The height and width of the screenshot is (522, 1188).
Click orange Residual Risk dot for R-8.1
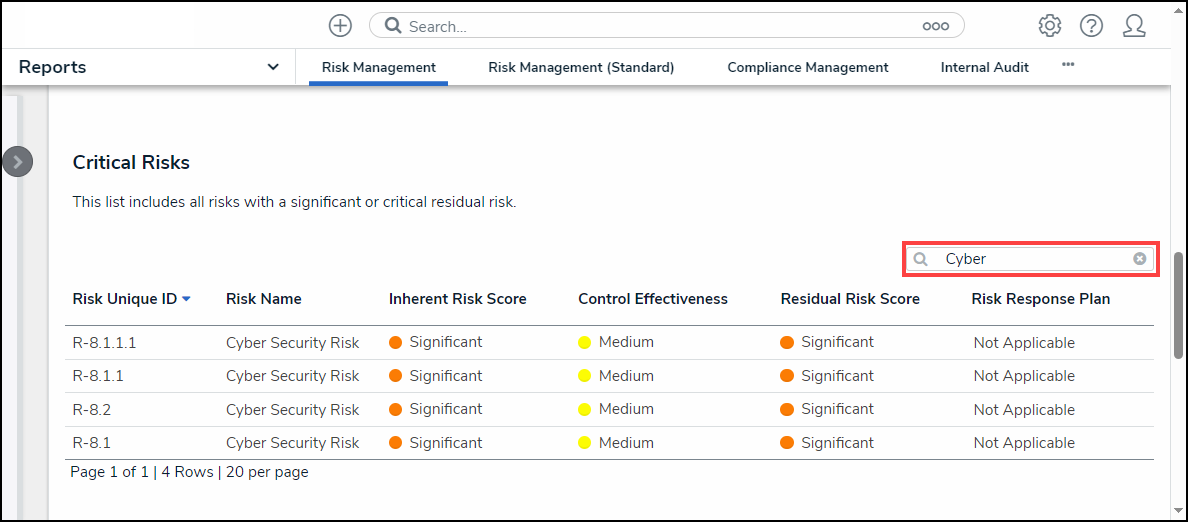(787, 443)
